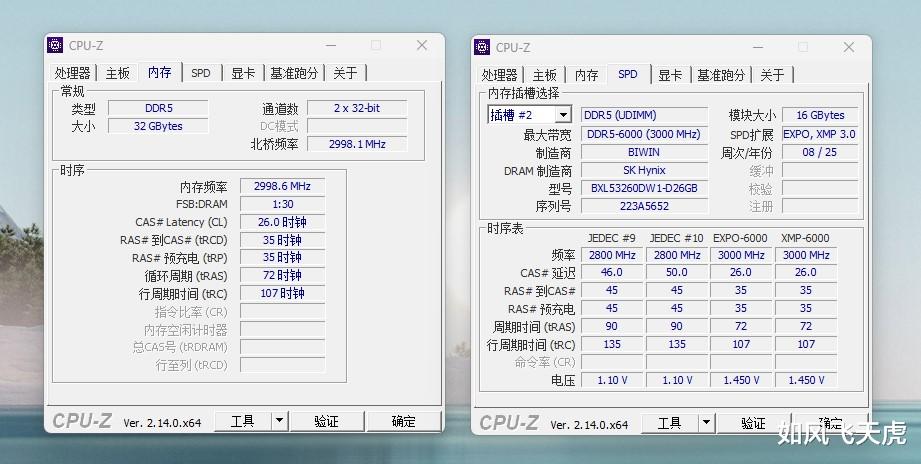Click the 2 x 32-bit channel field
The width and height of the screenshot is (921, 464).
pos(357,108)
